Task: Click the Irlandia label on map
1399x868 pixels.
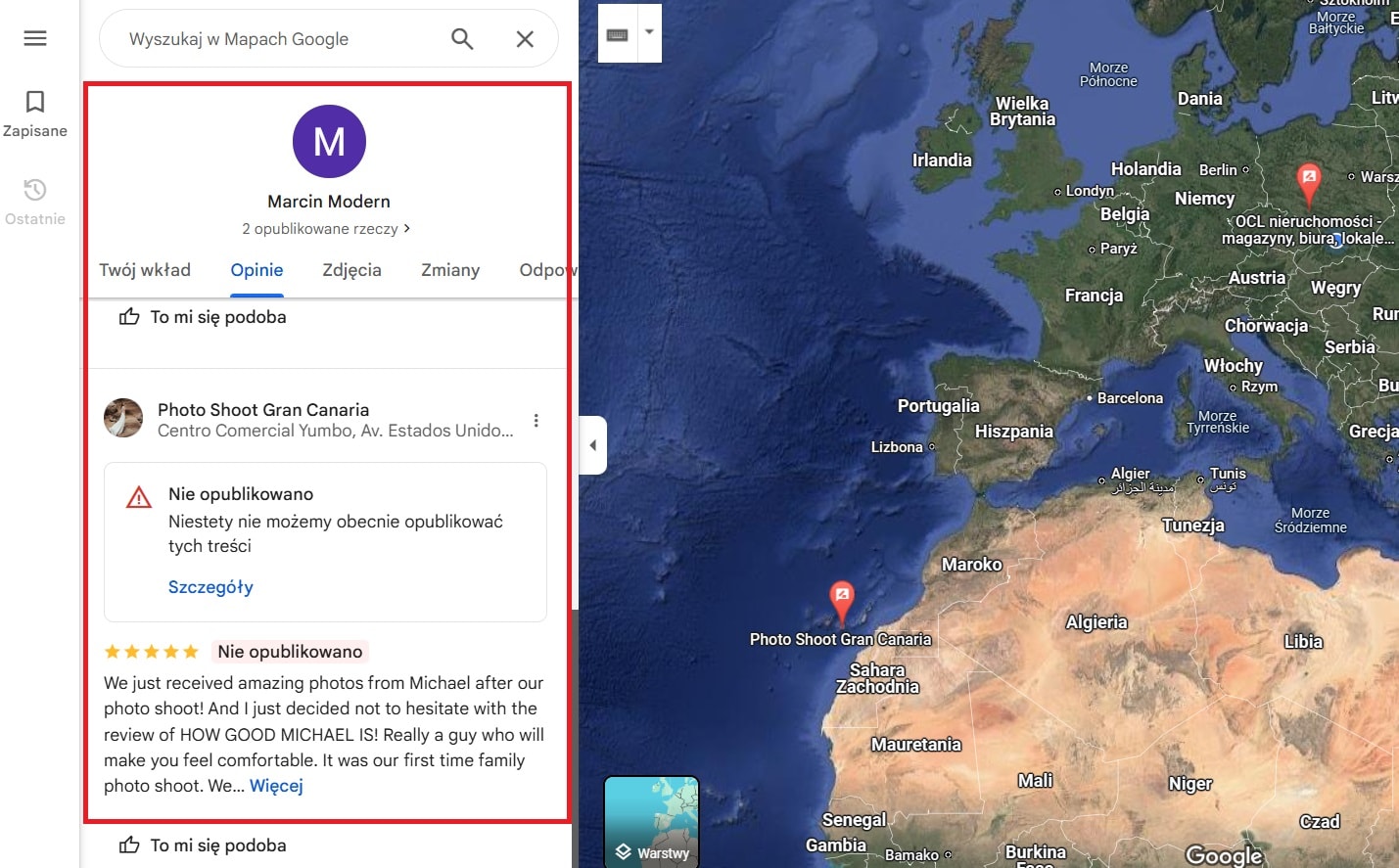Action: 942,160
